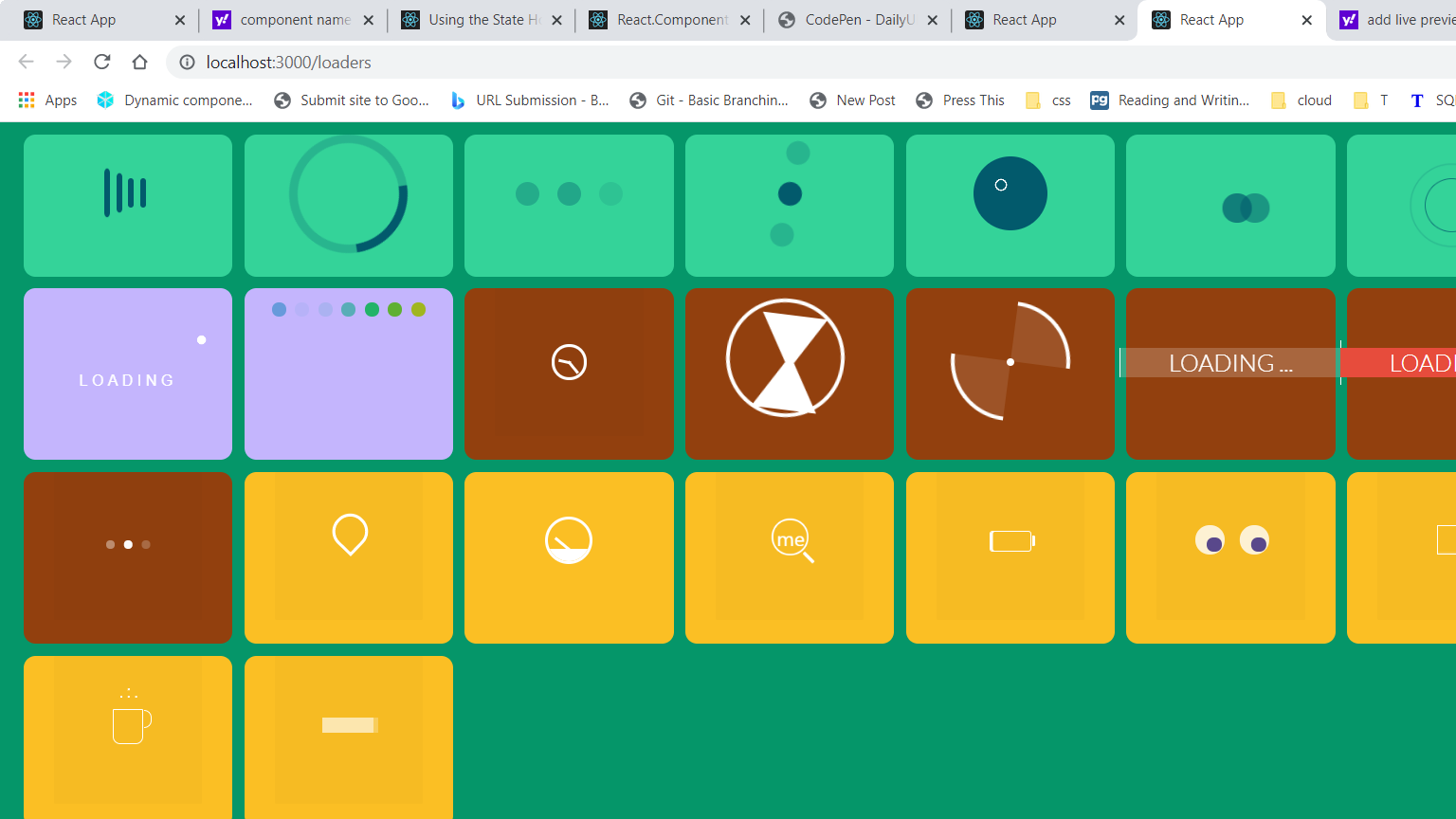Click the pale bar loader on yellow card

point(350,725)
